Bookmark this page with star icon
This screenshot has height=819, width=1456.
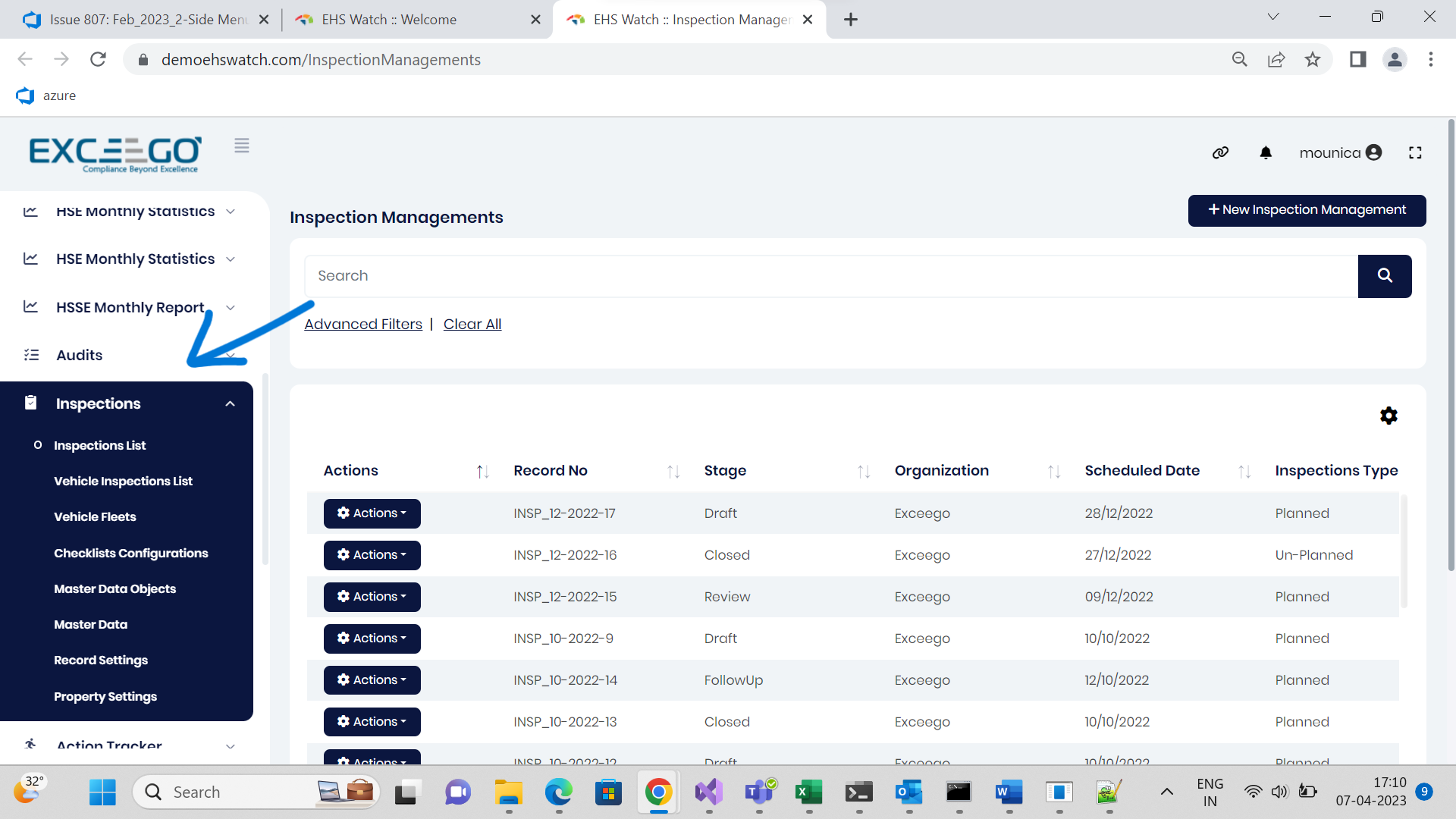point(1313,59)
